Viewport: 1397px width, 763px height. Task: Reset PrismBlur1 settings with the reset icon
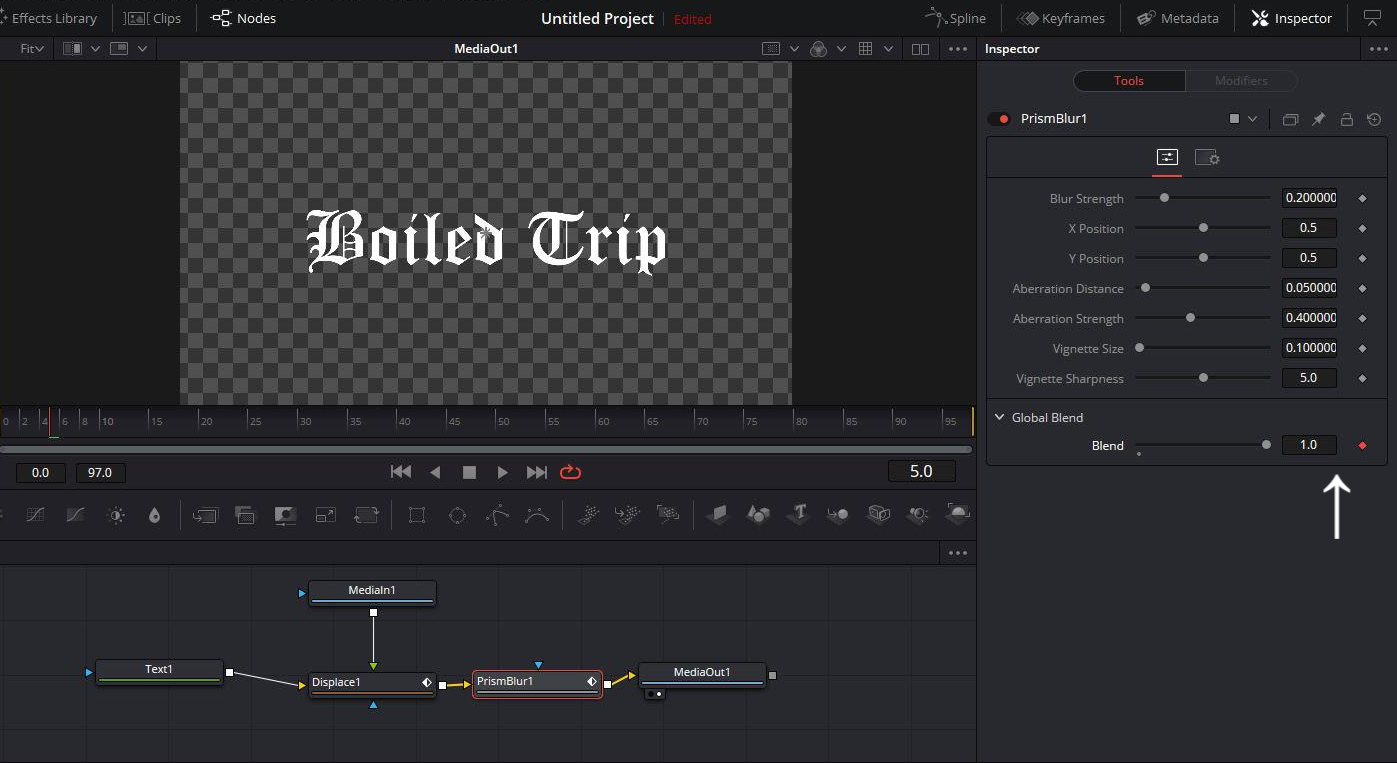(1374, 119)
